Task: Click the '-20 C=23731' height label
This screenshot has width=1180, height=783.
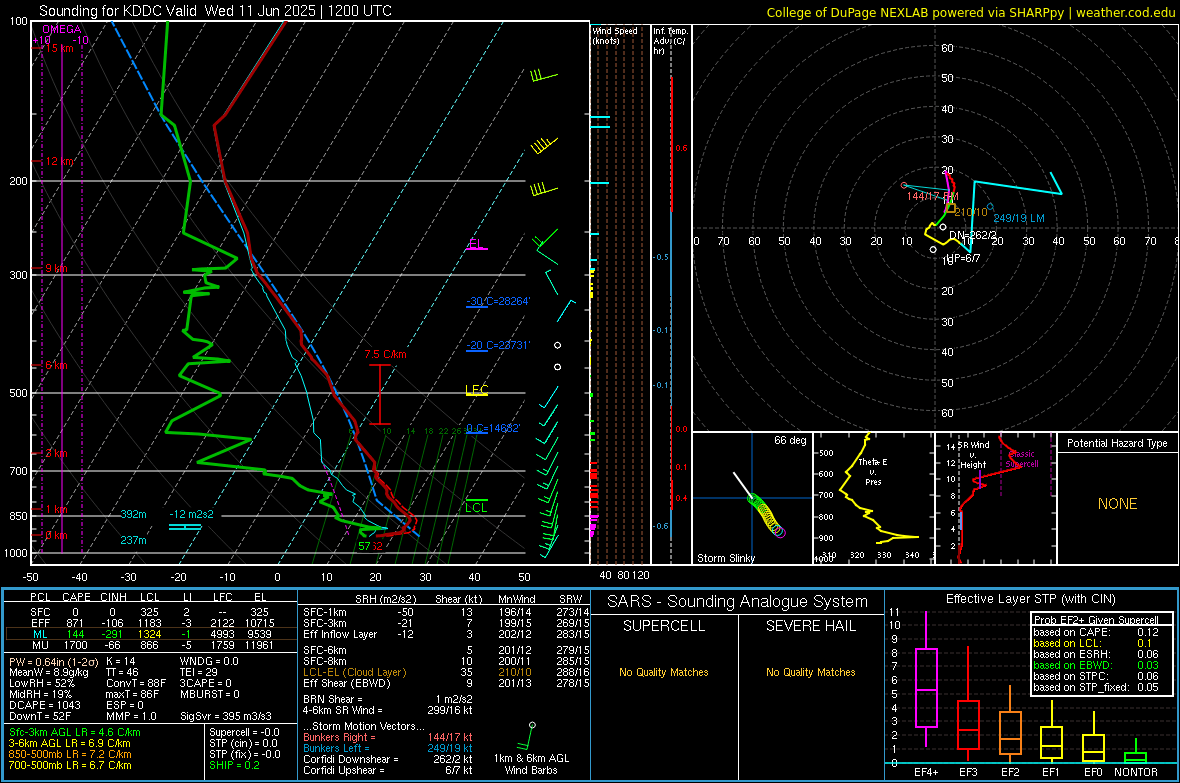Action: [x=498, y=346]
